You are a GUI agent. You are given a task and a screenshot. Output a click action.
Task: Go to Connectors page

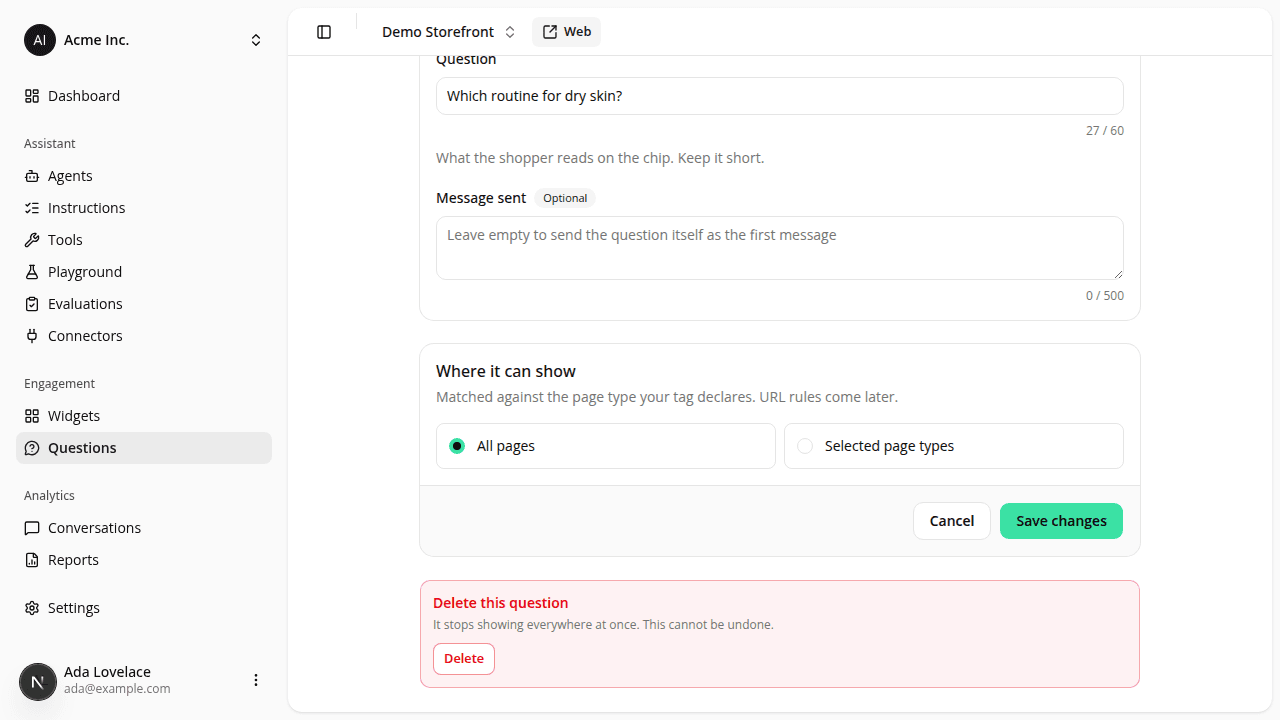click(144, 336)
